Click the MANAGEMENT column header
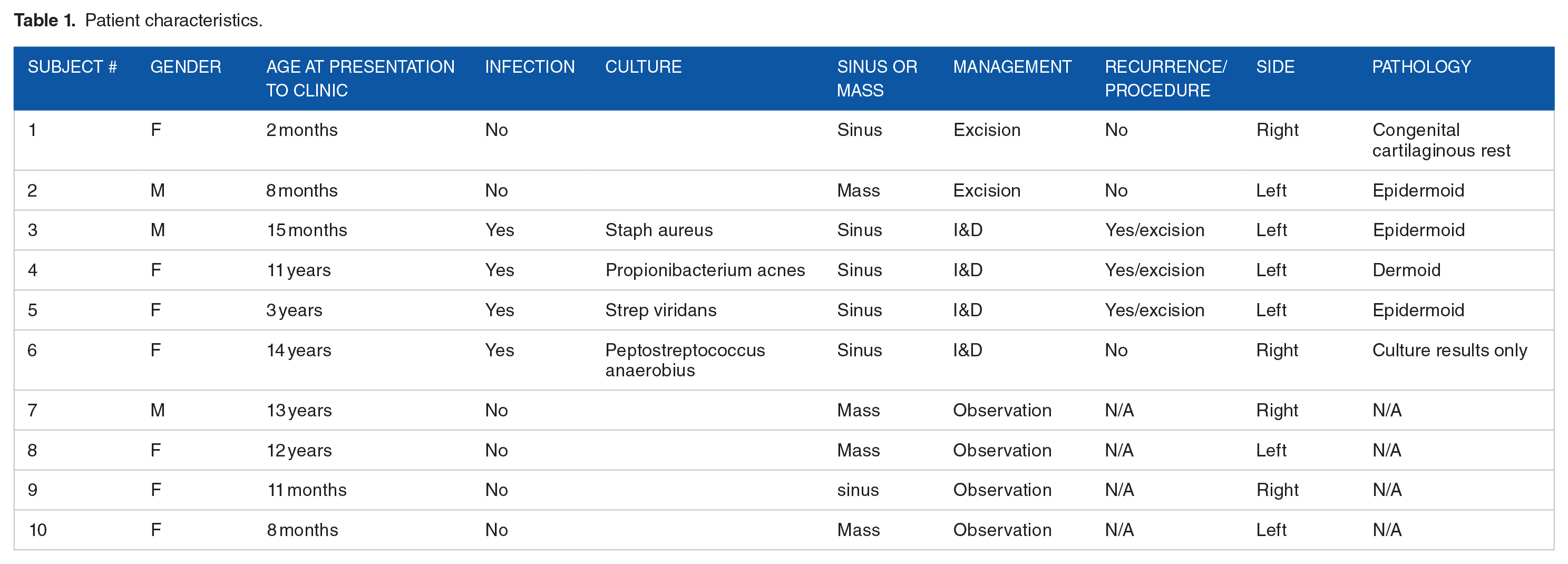 [1011, 66]
